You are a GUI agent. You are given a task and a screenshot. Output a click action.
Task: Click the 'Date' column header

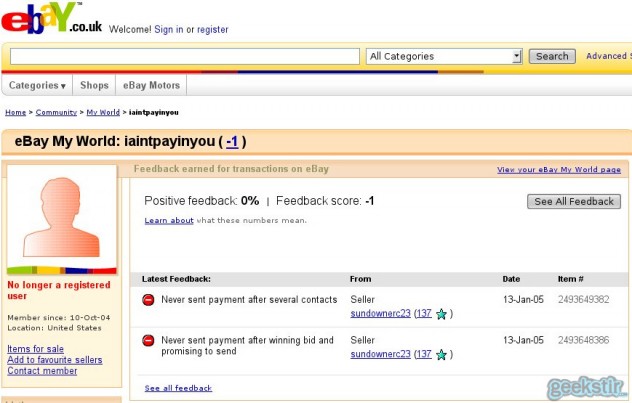tap(511, 279)
